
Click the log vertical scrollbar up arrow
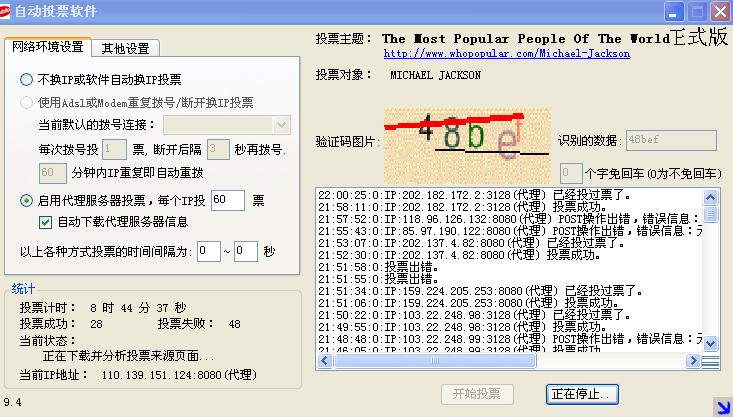711,197
